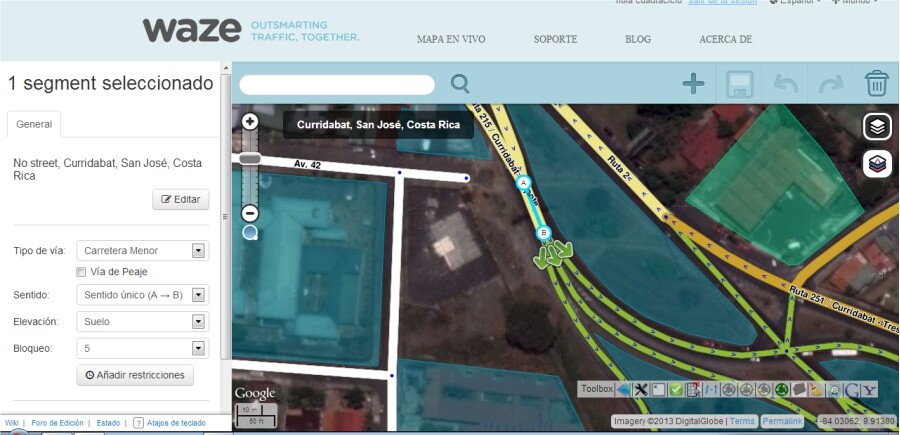Image resolution: width=900 pixels, height=435 pixels.
Task: Click the Toolbox Google 'G' icon
Action: (x=852, y=390)
